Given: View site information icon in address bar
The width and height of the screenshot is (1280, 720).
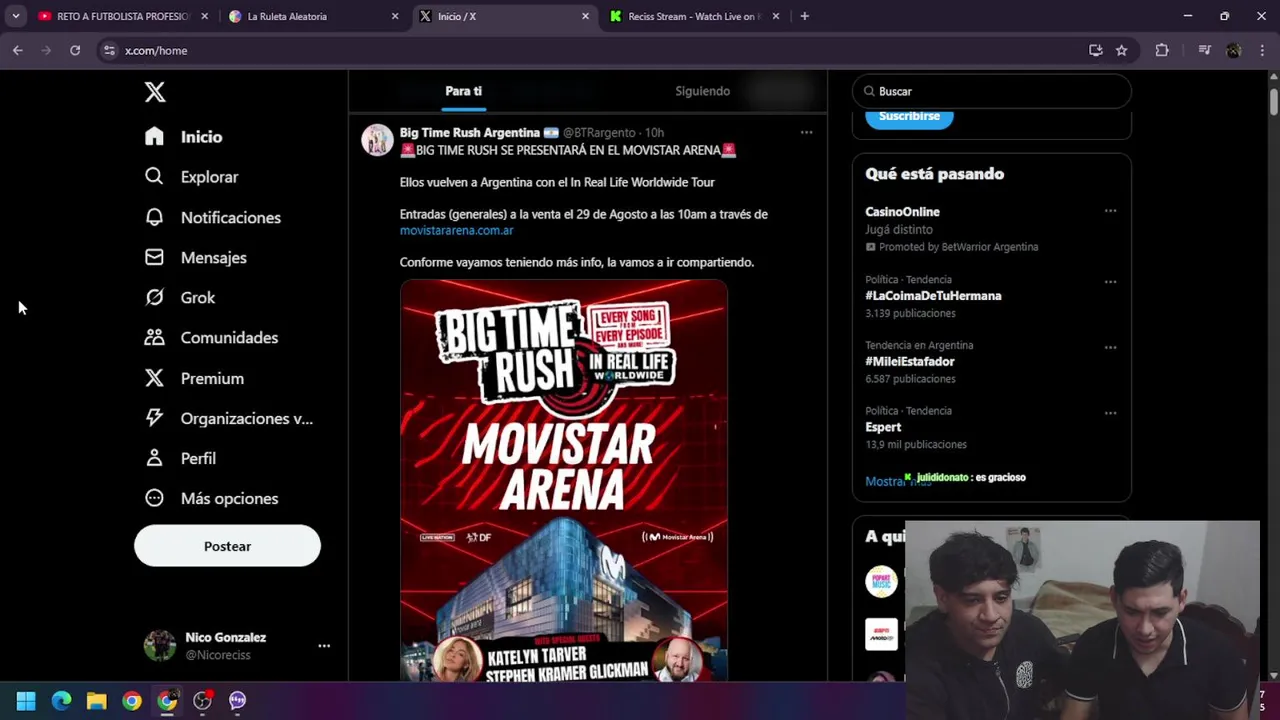Looking at the screenshot, I should pyautogui.click(x=109, y=50).
